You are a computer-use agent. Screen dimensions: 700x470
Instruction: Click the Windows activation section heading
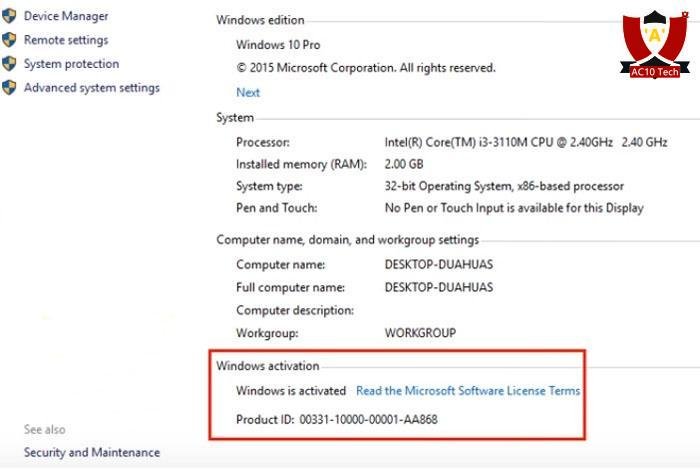coord(268,366)
